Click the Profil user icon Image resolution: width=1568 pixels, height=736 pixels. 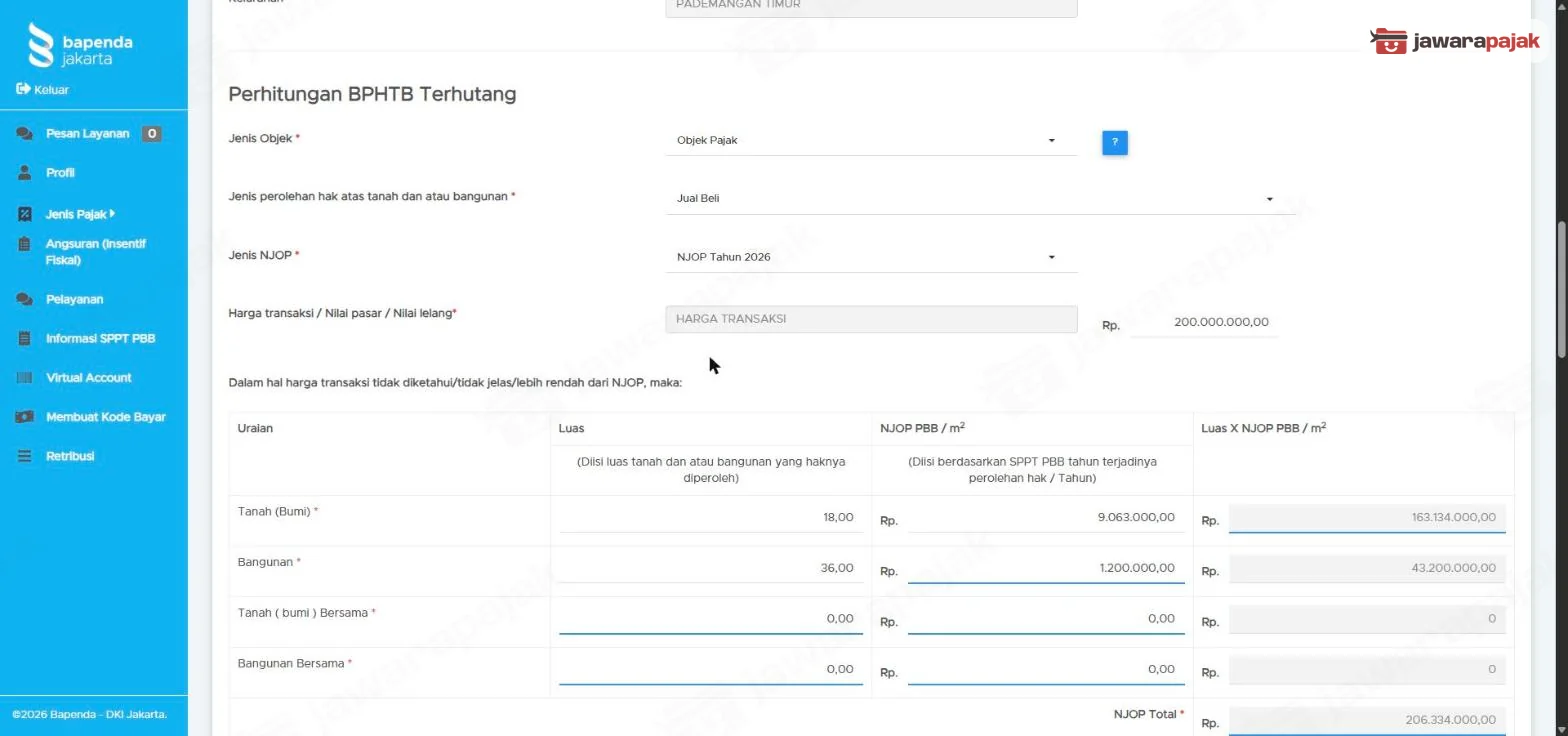tap(25, 173)
